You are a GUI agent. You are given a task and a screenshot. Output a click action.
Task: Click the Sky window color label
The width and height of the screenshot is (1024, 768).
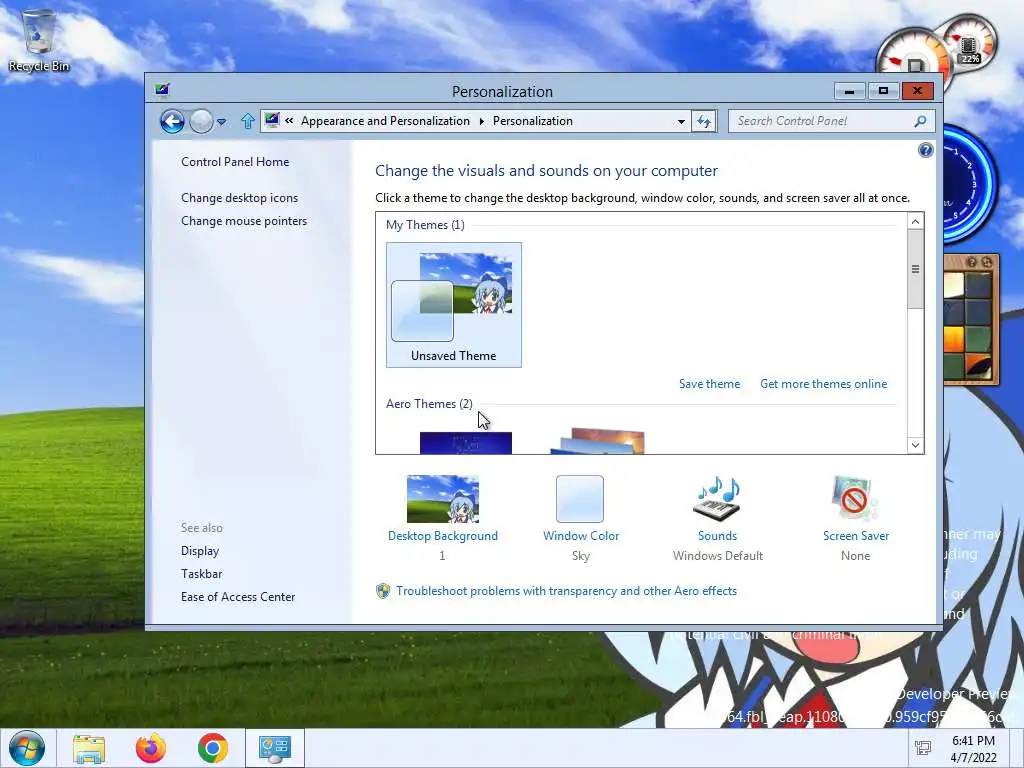click(581, 556)
